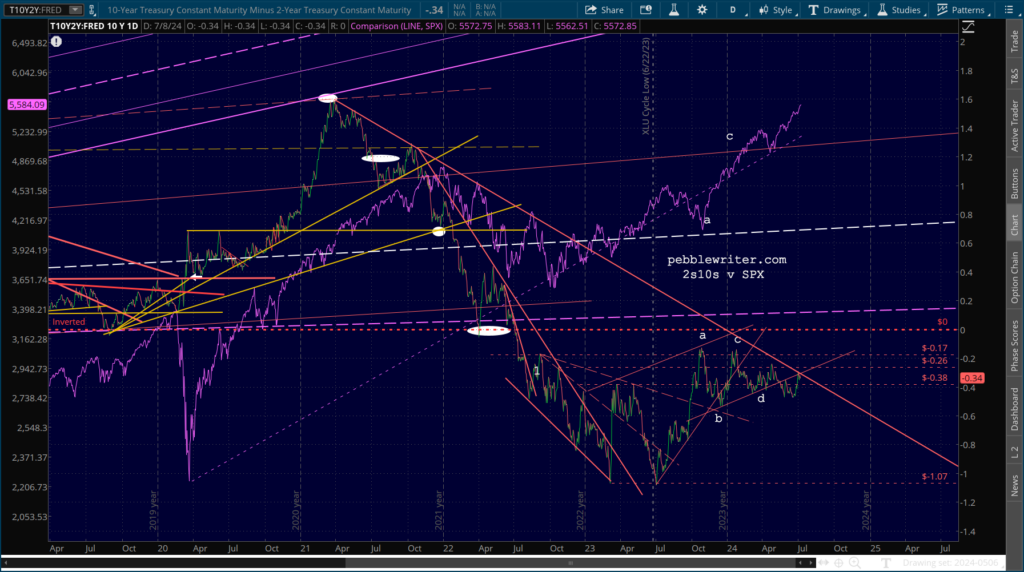The height and width of the screenshot is (572, 1024).
Task: Open chart settings gear icon
Action: click(702, 10)
